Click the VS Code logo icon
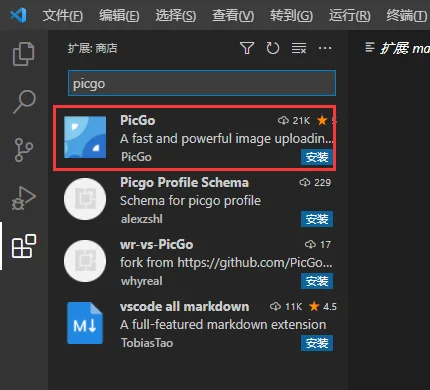The width and height of the screenshot is (430, 390). click(18, 15)
